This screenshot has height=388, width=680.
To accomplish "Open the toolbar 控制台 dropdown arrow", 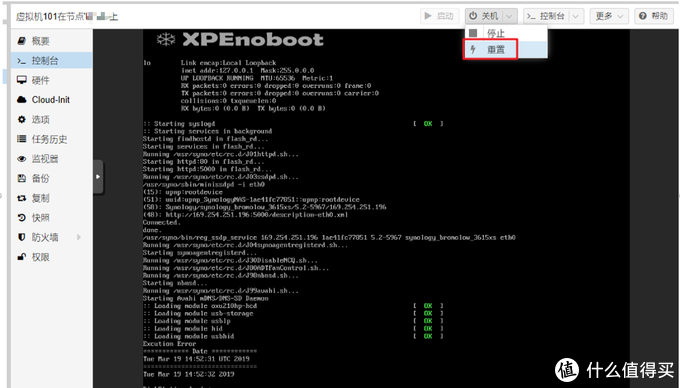I will tap(575, 16).
